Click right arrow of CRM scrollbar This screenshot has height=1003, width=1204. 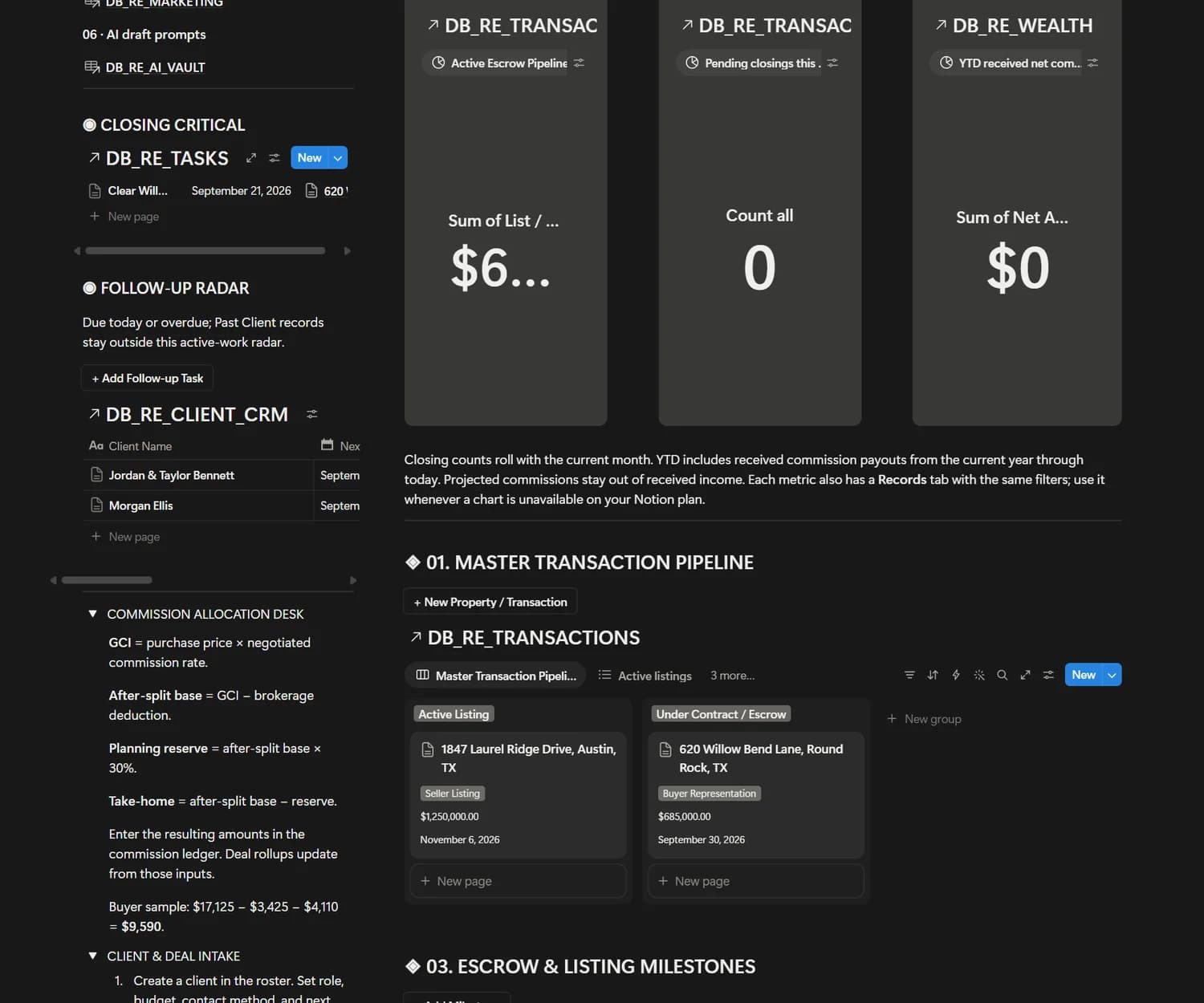(353, 580)
